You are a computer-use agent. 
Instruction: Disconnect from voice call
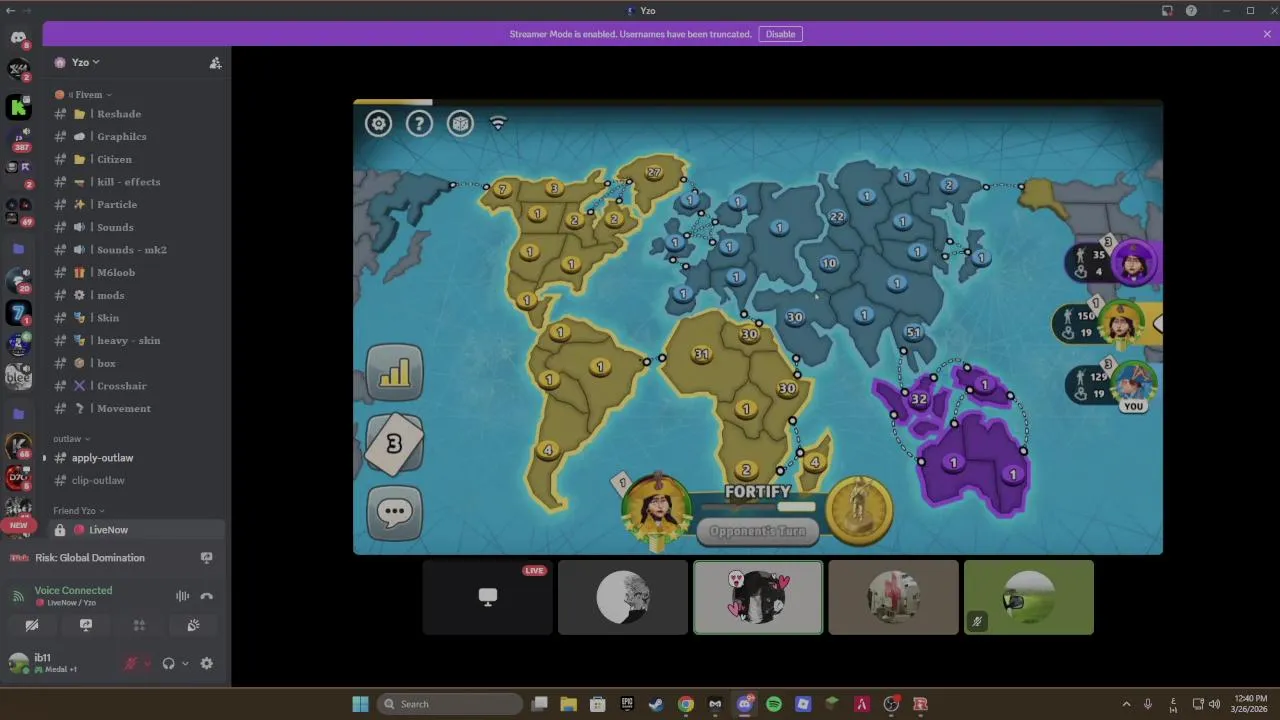click(207, 596)
